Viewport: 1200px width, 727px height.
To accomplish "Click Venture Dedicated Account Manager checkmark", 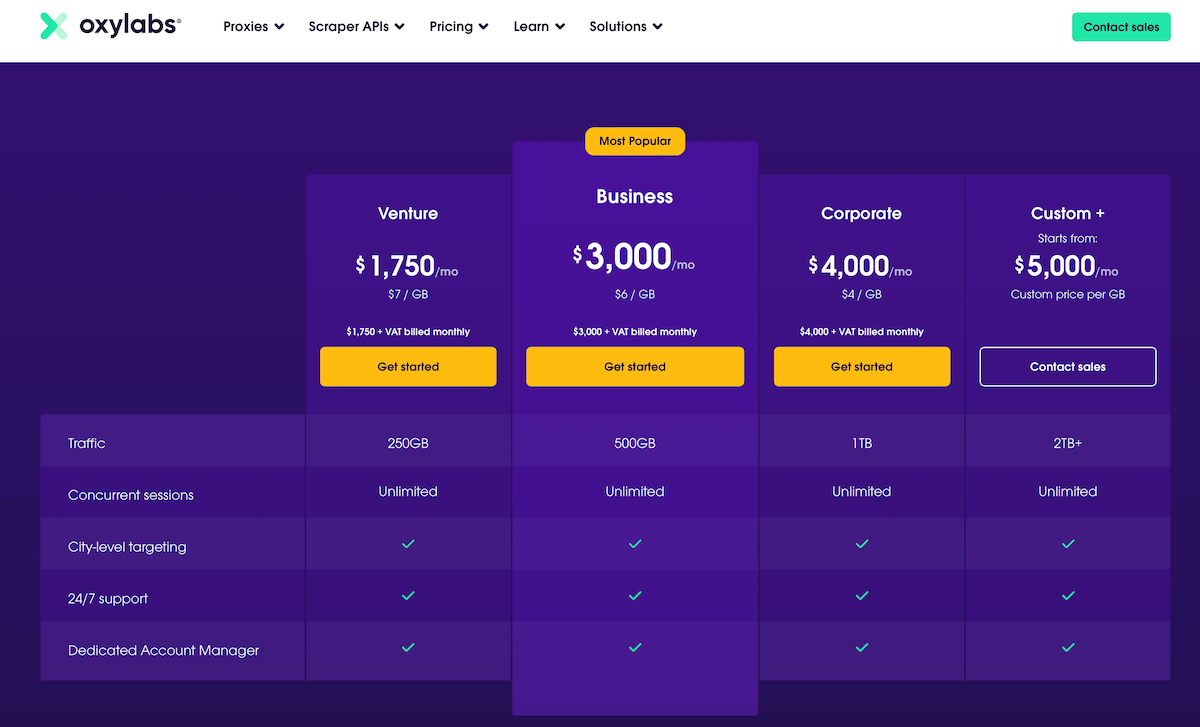I will point(408,647).
